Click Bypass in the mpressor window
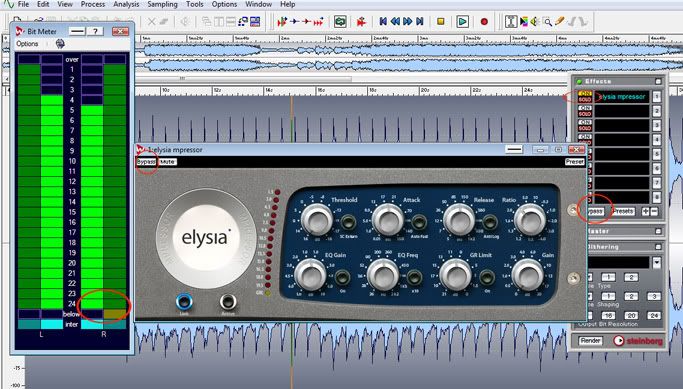This screenshot has width=683, height=389. click(146, 162)
